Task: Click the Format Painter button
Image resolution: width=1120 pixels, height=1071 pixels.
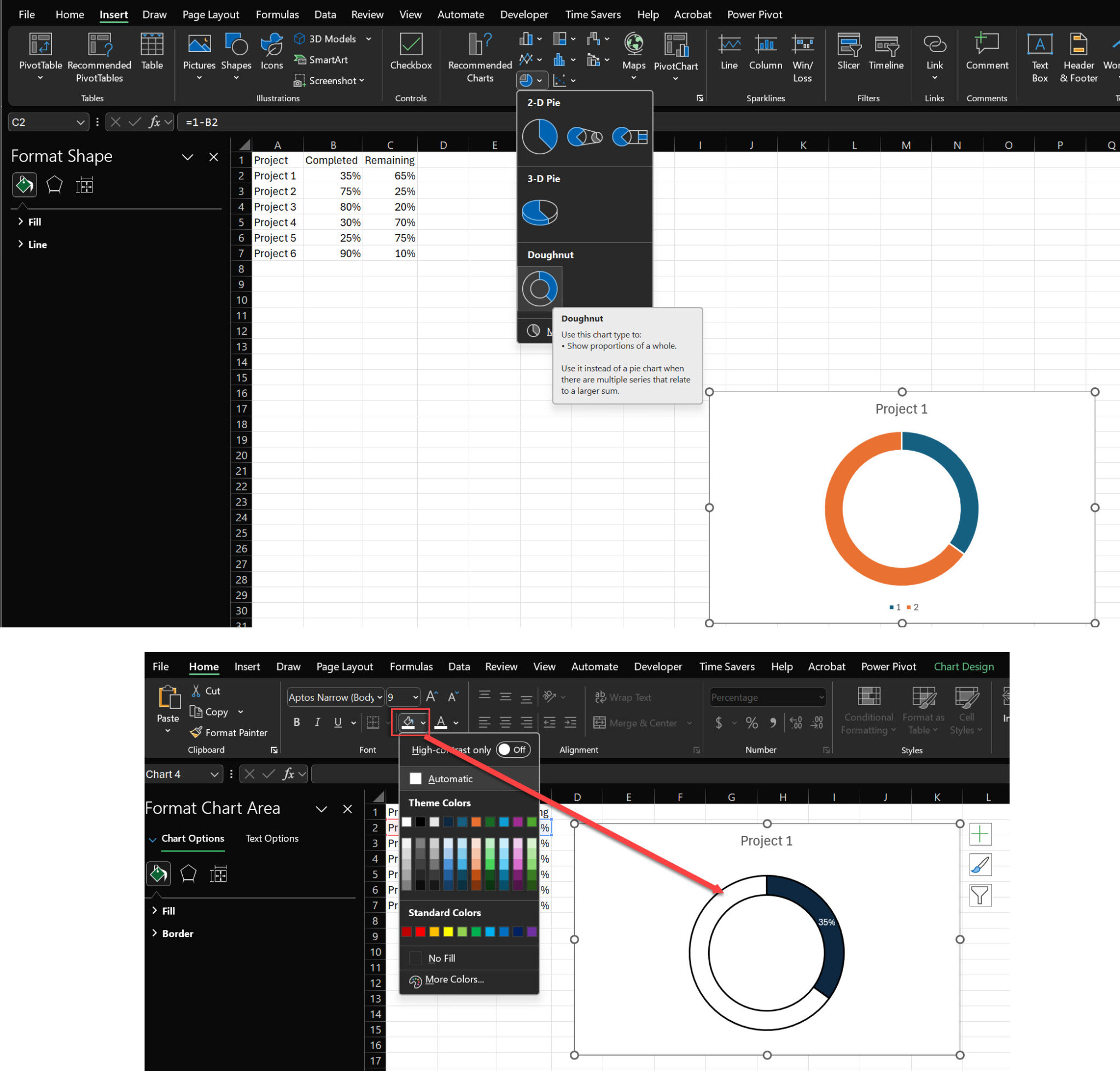Action: pyautogui.click(x=229, y=732)
